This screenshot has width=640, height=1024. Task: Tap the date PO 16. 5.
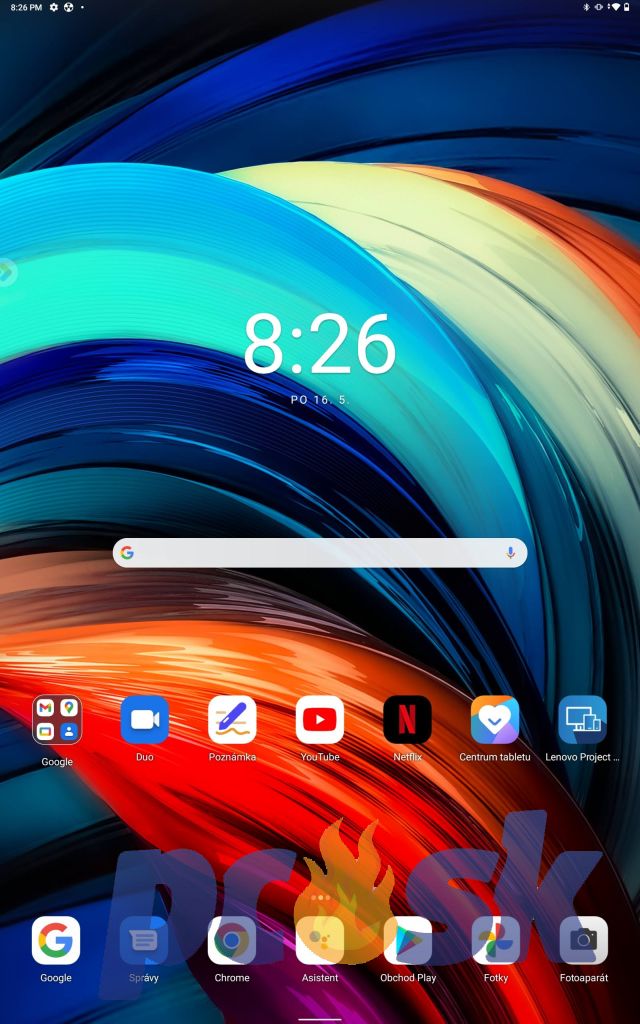pyautogui.click(x=320, y=399)
